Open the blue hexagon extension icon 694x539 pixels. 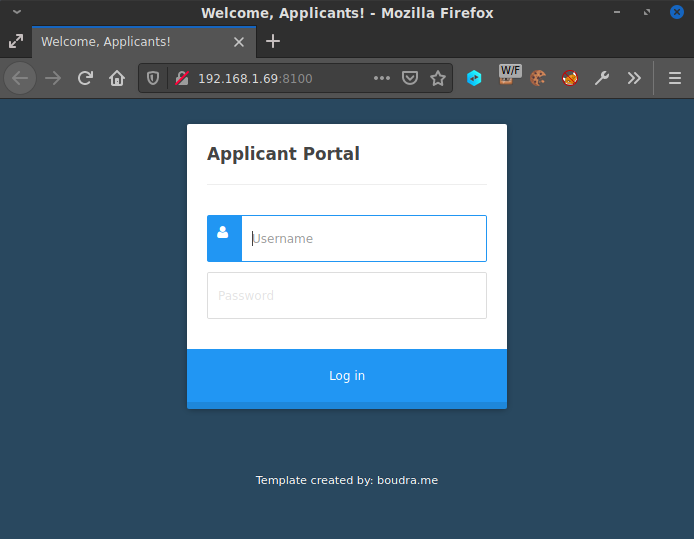[474, 78]
